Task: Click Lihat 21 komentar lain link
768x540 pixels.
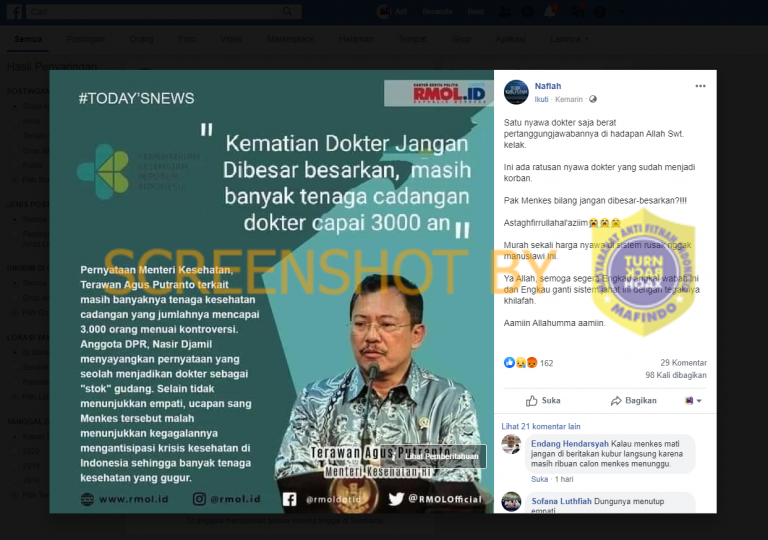Action: click(541, 426)
